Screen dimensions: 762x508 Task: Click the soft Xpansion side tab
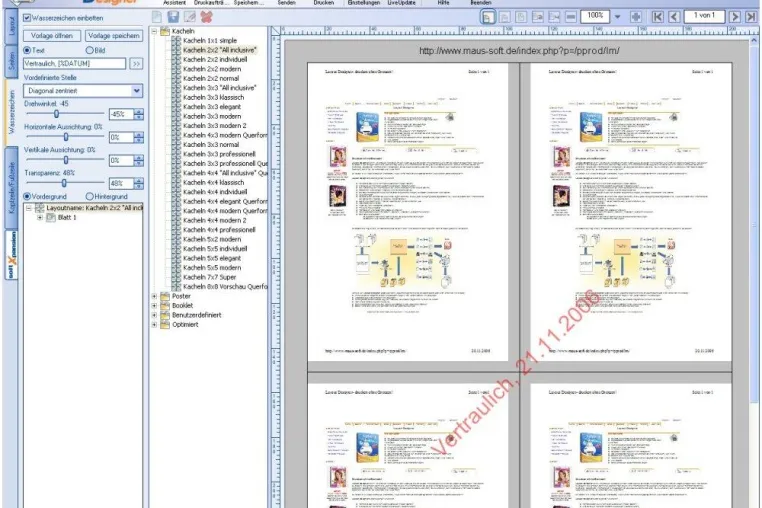pyautogui.click(x=12, y=255)
